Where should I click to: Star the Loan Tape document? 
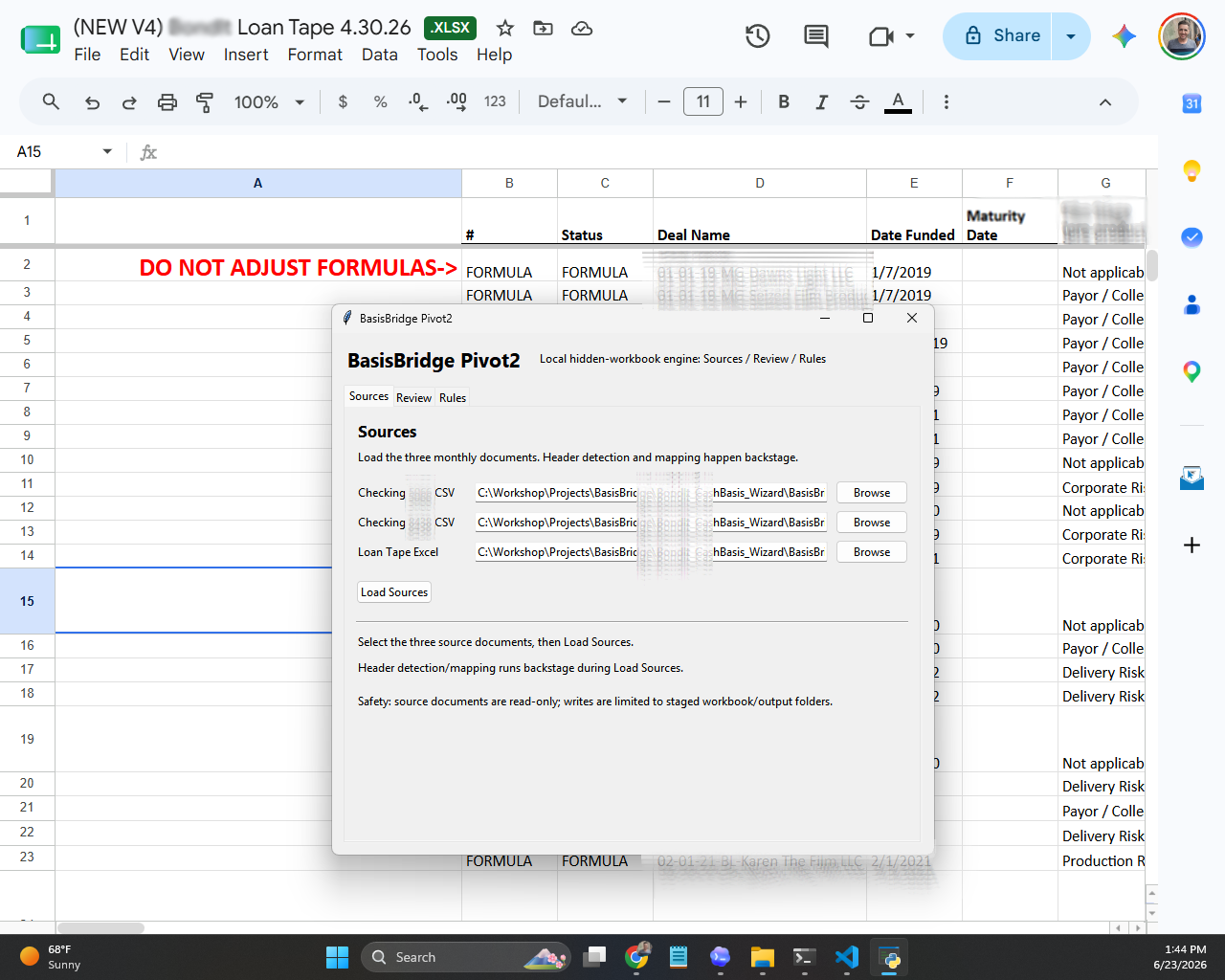click(x=505, y=28)
